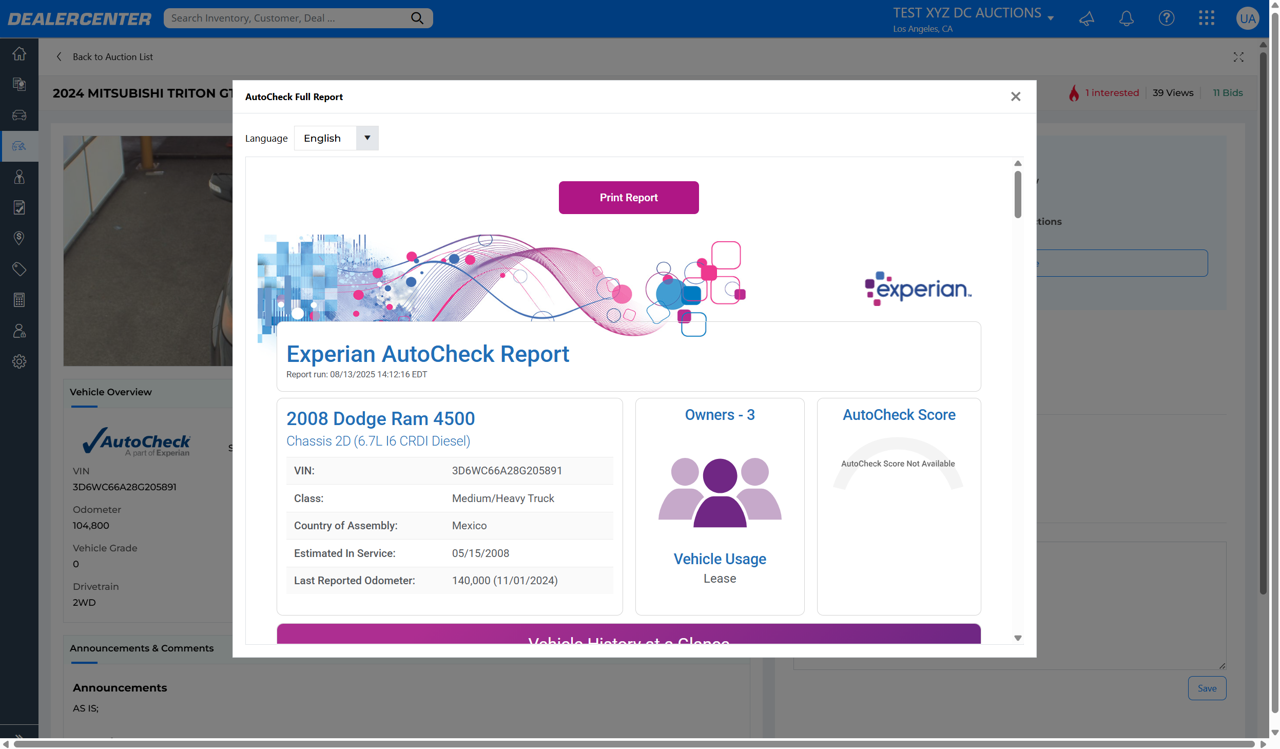Click the 39 Views count

point(1173,93)
